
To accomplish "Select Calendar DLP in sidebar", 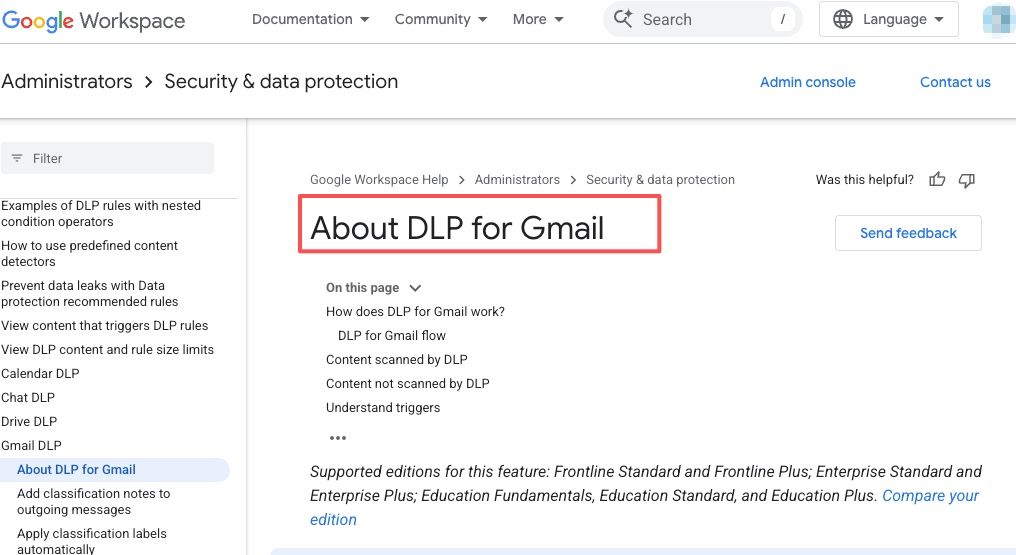I will (40, 374).
